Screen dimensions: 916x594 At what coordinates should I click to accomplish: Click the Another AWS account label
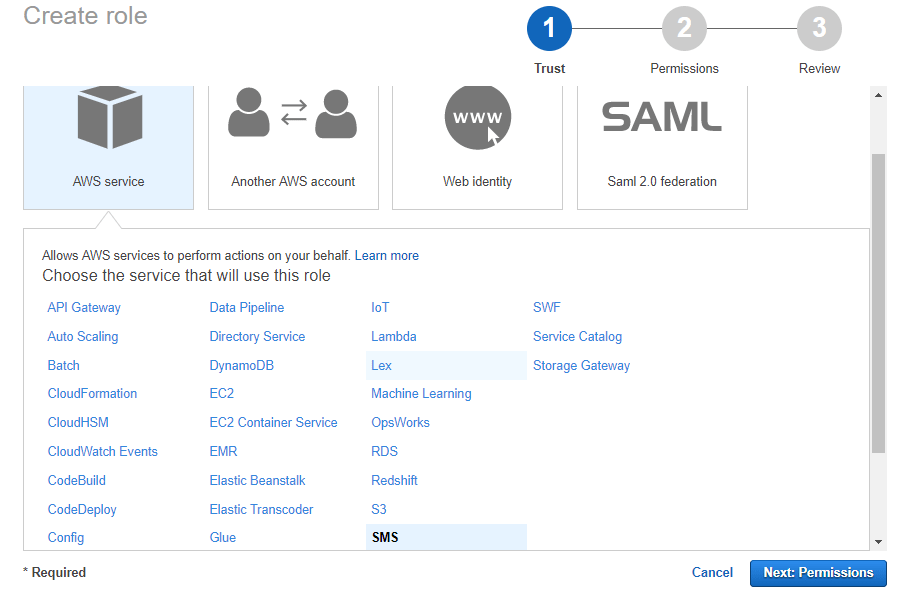[293, 182]
